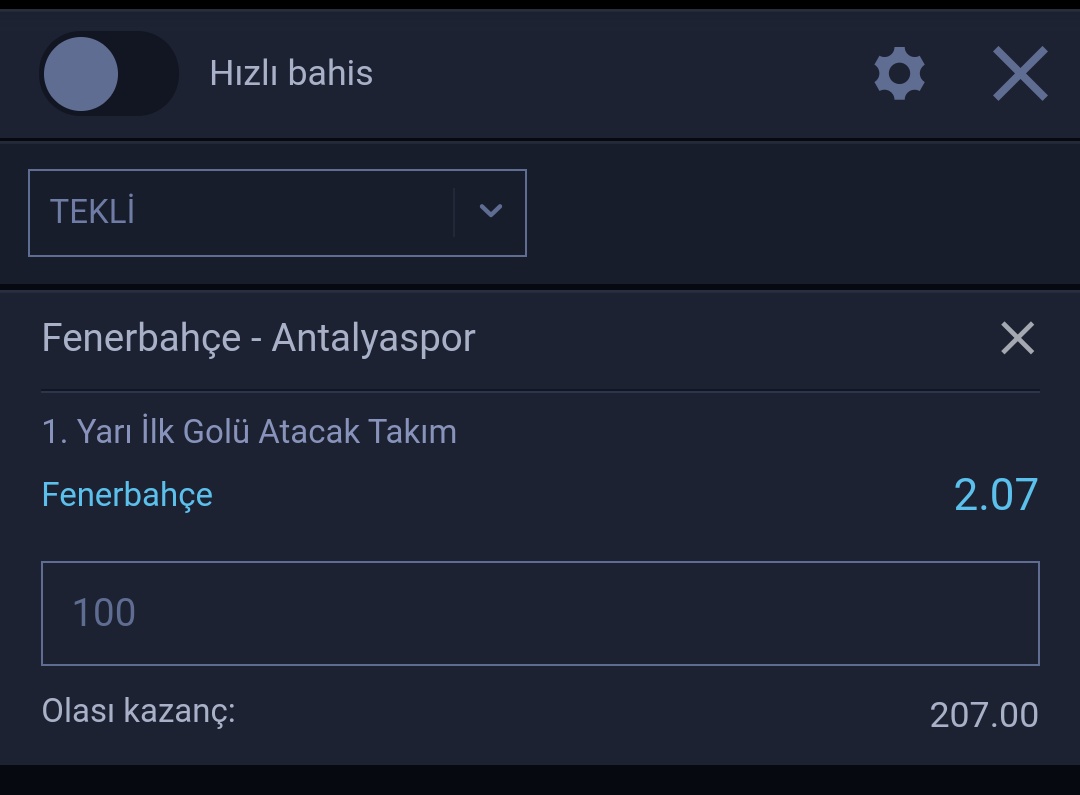
Task: Select the TEKLİ text in the combo box
Action: 92,211
